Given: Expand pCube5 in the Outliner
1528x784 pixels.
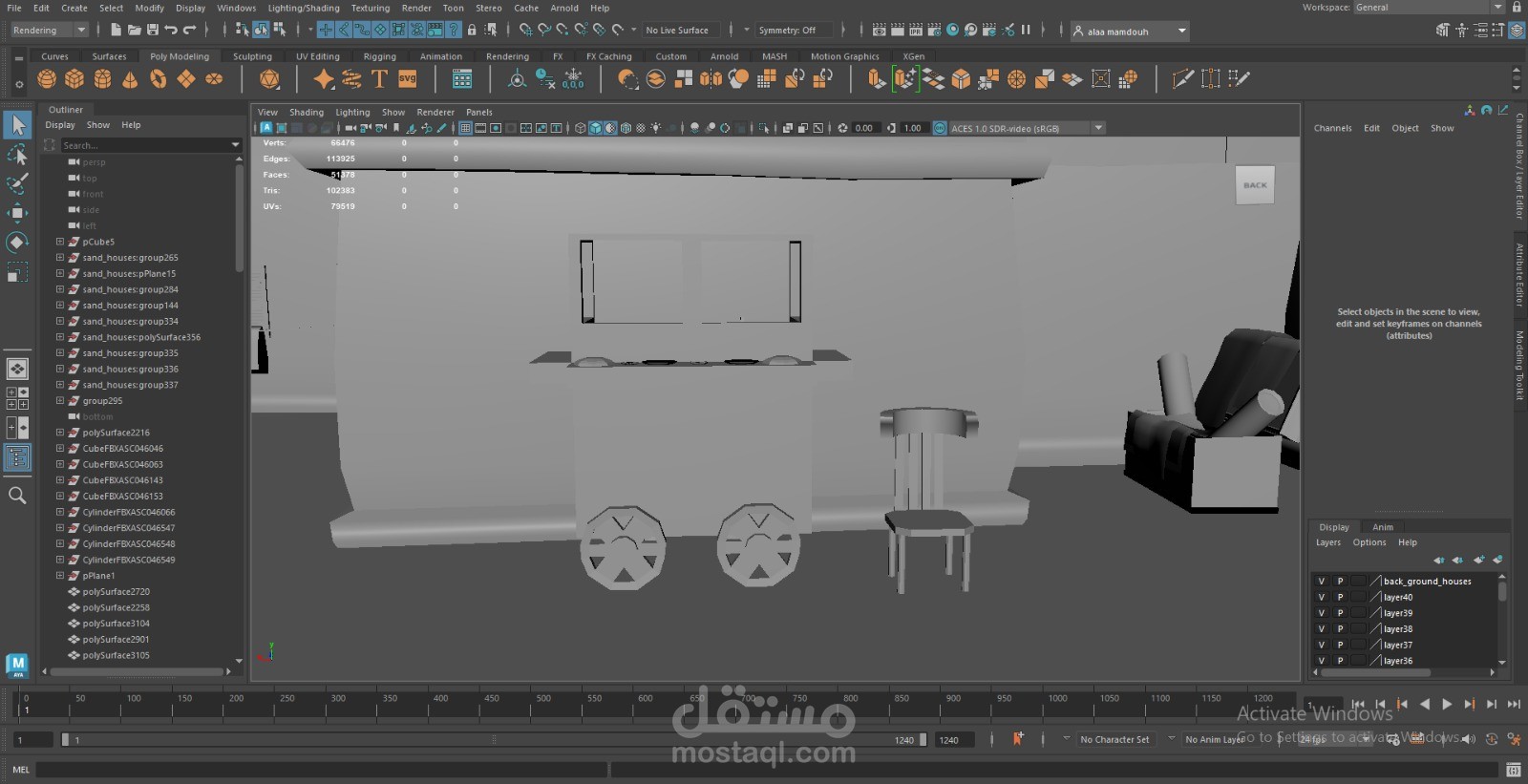Looking at the screenshot, I should (x=59, y=242).
